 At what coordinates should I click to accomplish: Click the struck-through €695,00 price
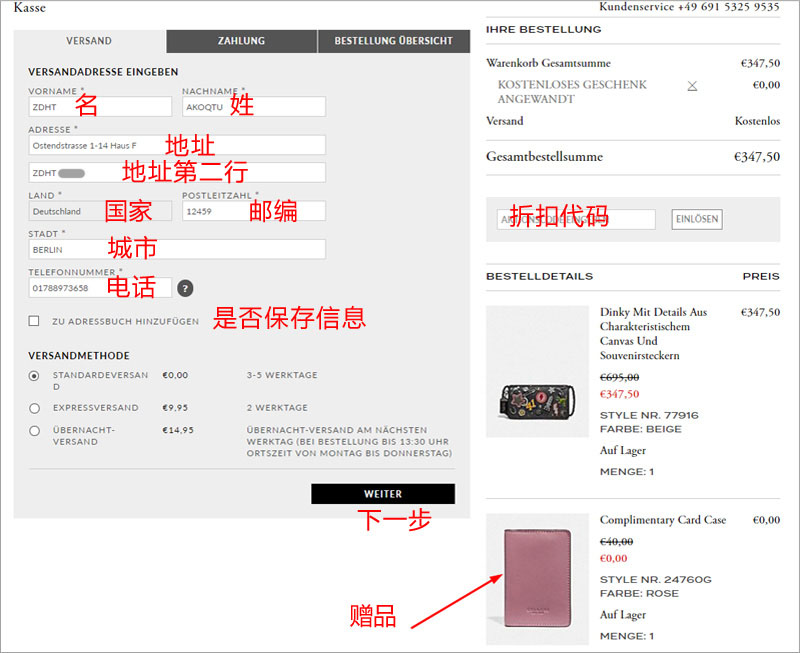pyautogui.click(x=619, y=378)
